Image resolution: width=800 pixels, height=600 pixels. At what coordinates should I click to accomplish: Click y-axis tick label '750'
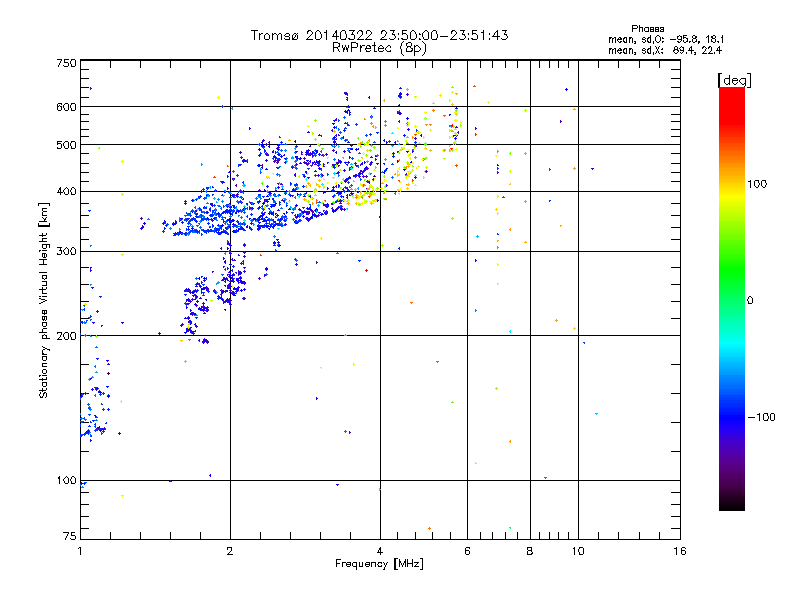coord(66,63)
